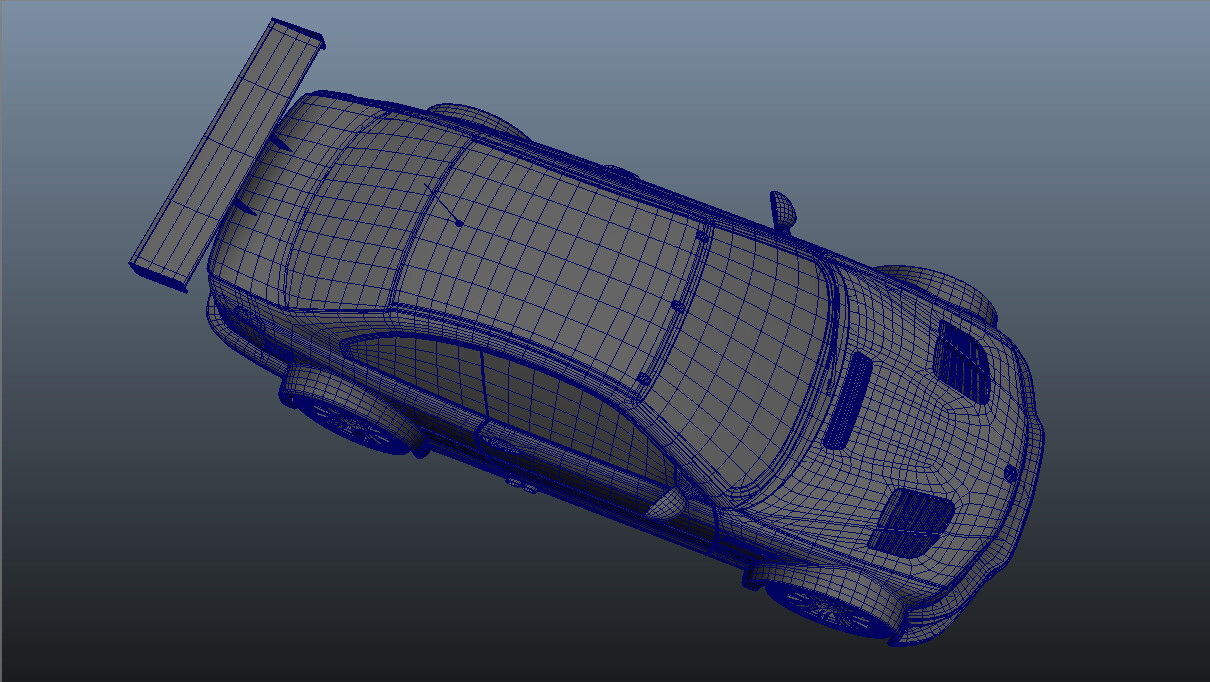The height and width of the screenshot is (682, 1210).
Task: Select the rear wing airfoil
Action: coord(230,150)
